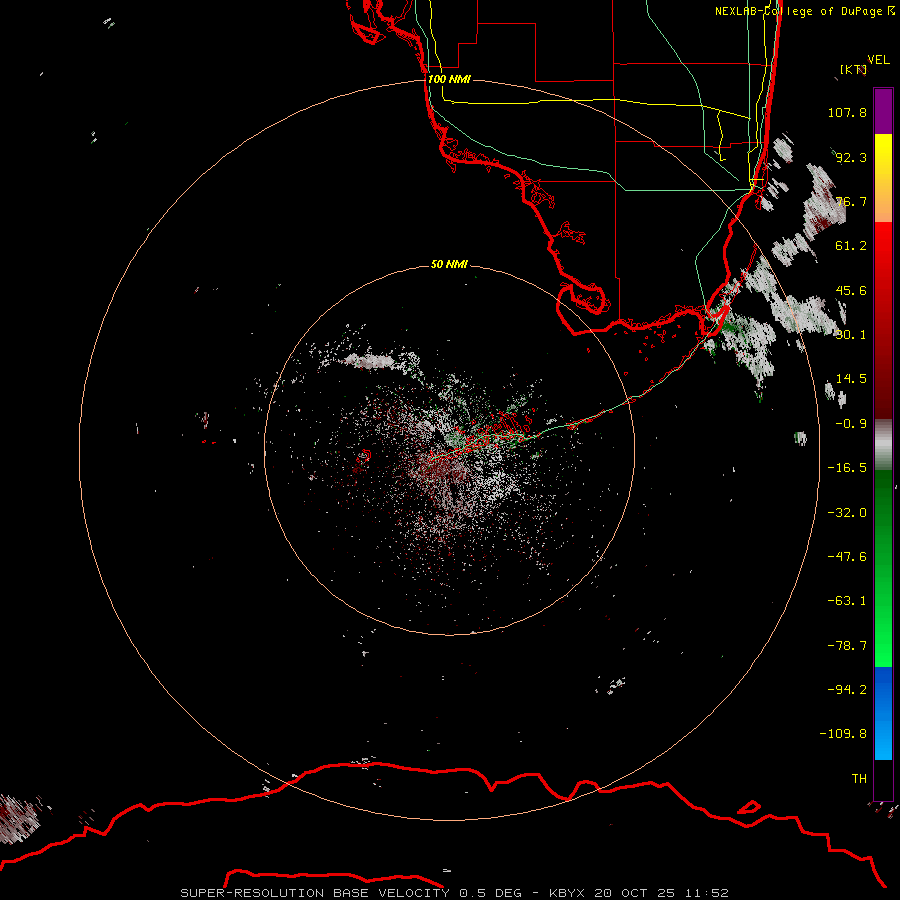
Task: Select the -63.1 velocity scale value
Action: coord(847,601)
